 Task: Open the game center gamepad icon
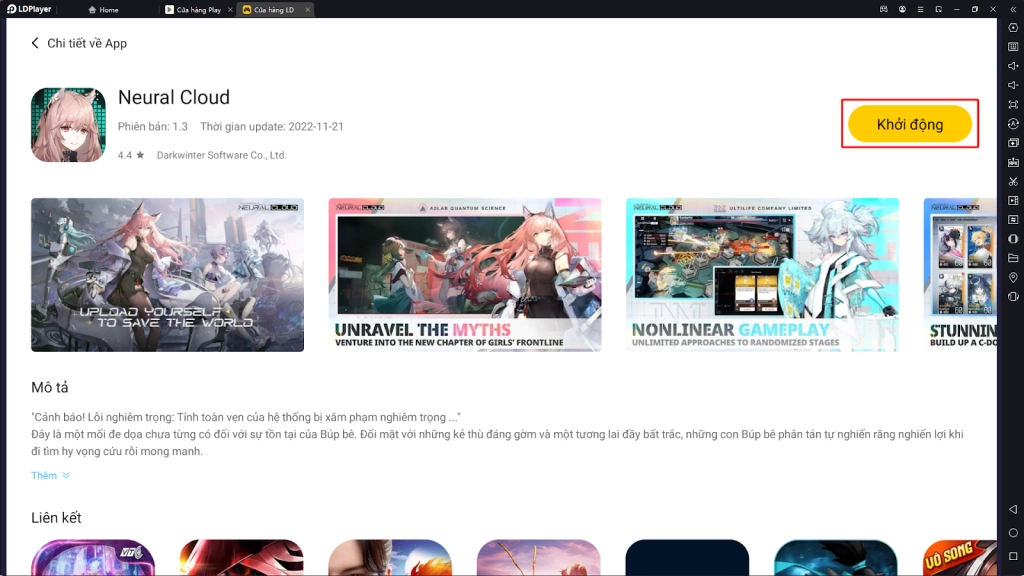coord(884,8)
